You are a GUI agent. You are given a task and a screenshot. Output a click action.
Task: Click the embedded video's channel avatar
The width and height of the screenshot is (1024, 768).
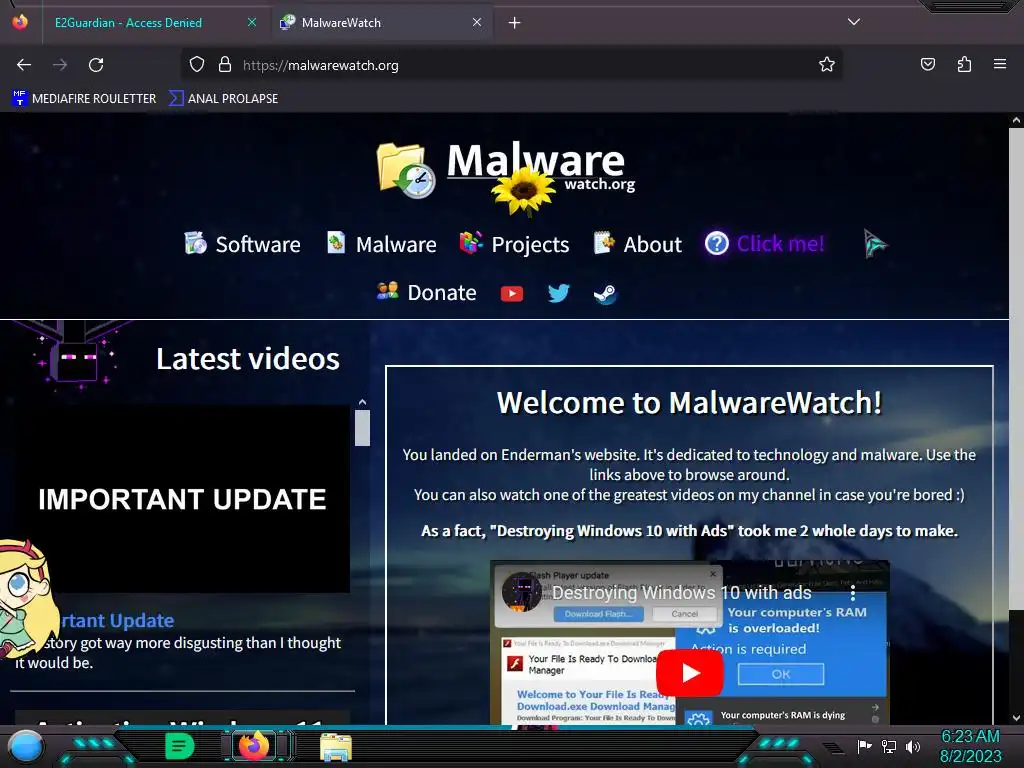(x=521, y=592)
